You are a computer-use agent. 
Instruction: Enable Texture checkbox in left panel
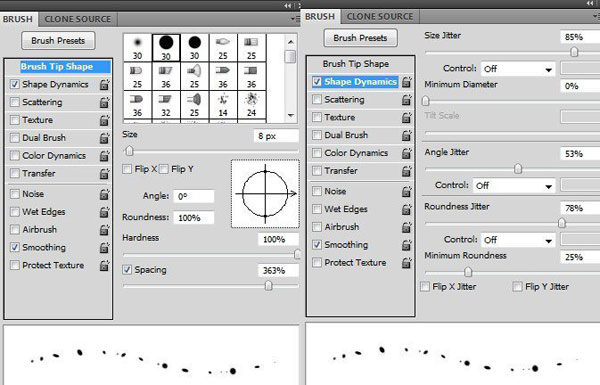click(x=15, y=120)
